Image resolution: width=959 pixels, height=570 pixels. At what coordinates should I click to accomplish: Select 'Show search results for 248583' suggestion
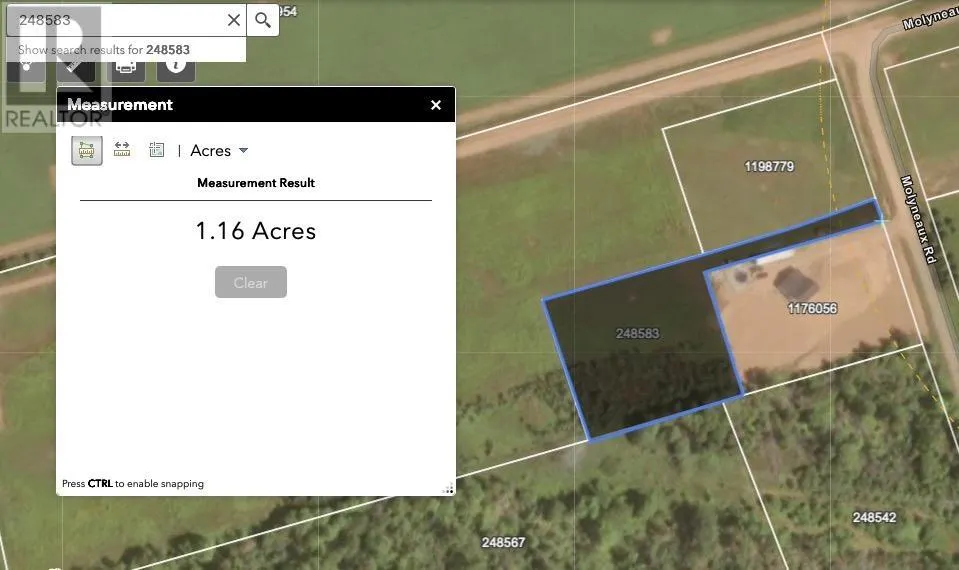click(126, 50)
